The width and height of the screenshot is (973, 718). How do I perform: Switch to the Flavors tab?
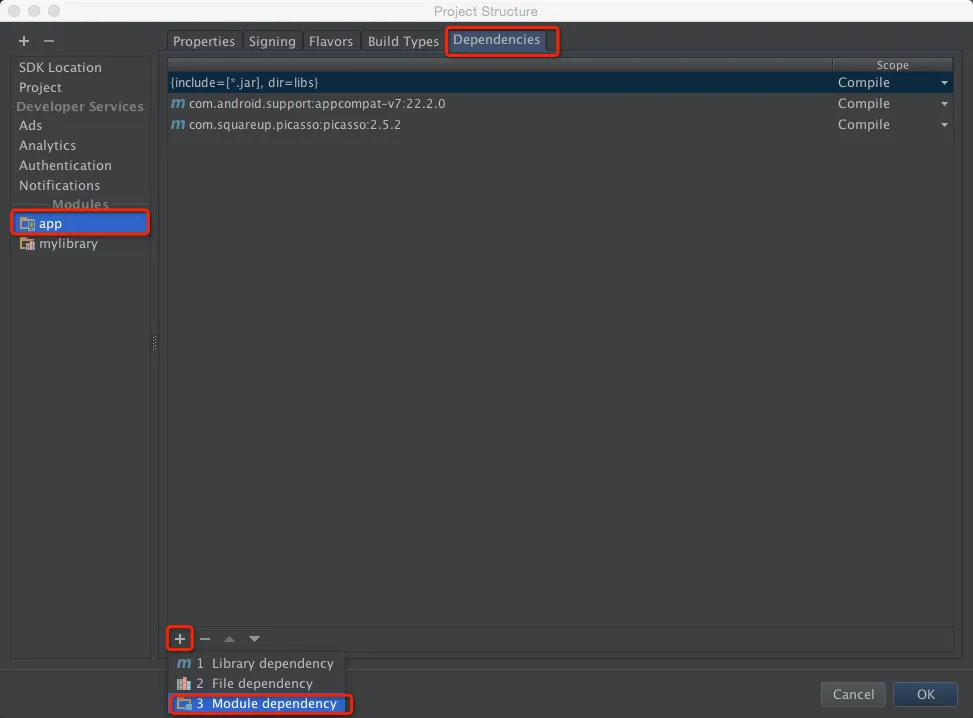[331, 41]
